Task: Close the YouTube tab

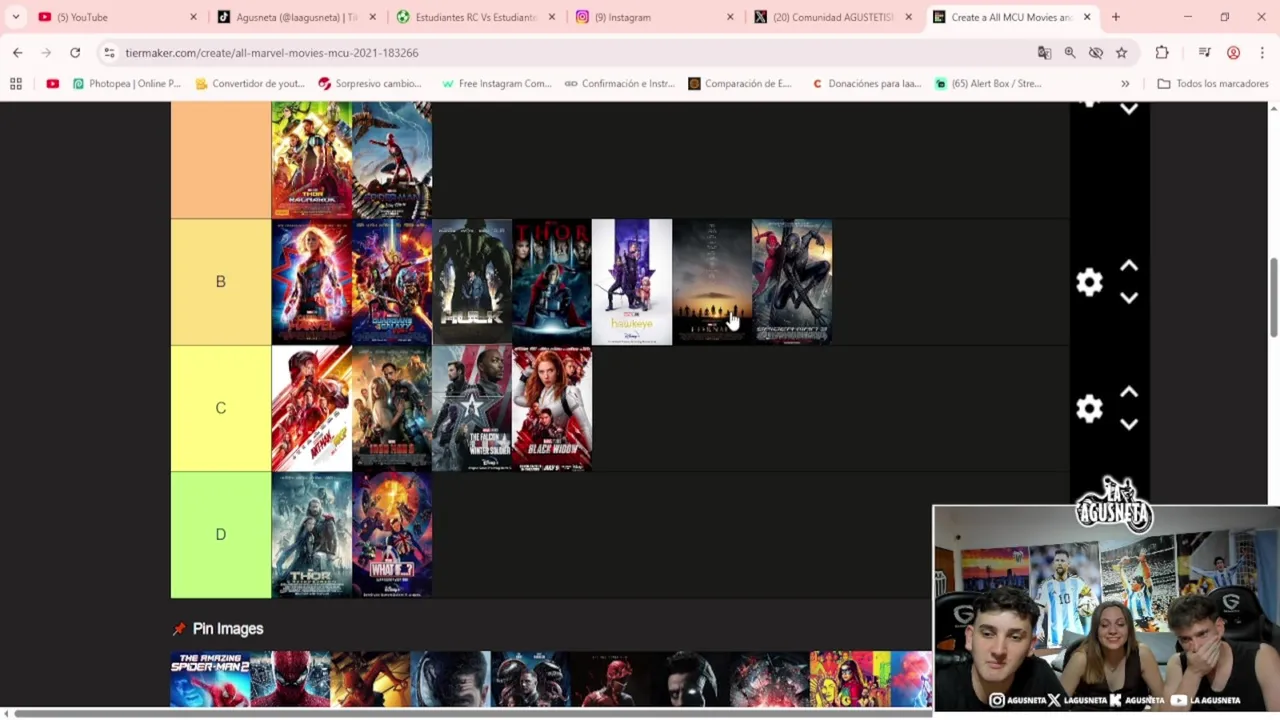Action: [x=193, y=17]
